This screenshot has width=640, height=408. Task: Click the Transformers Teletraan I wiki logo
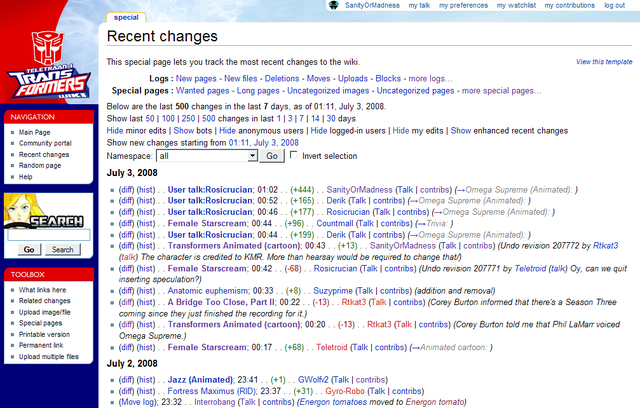(x=48, y=64)
